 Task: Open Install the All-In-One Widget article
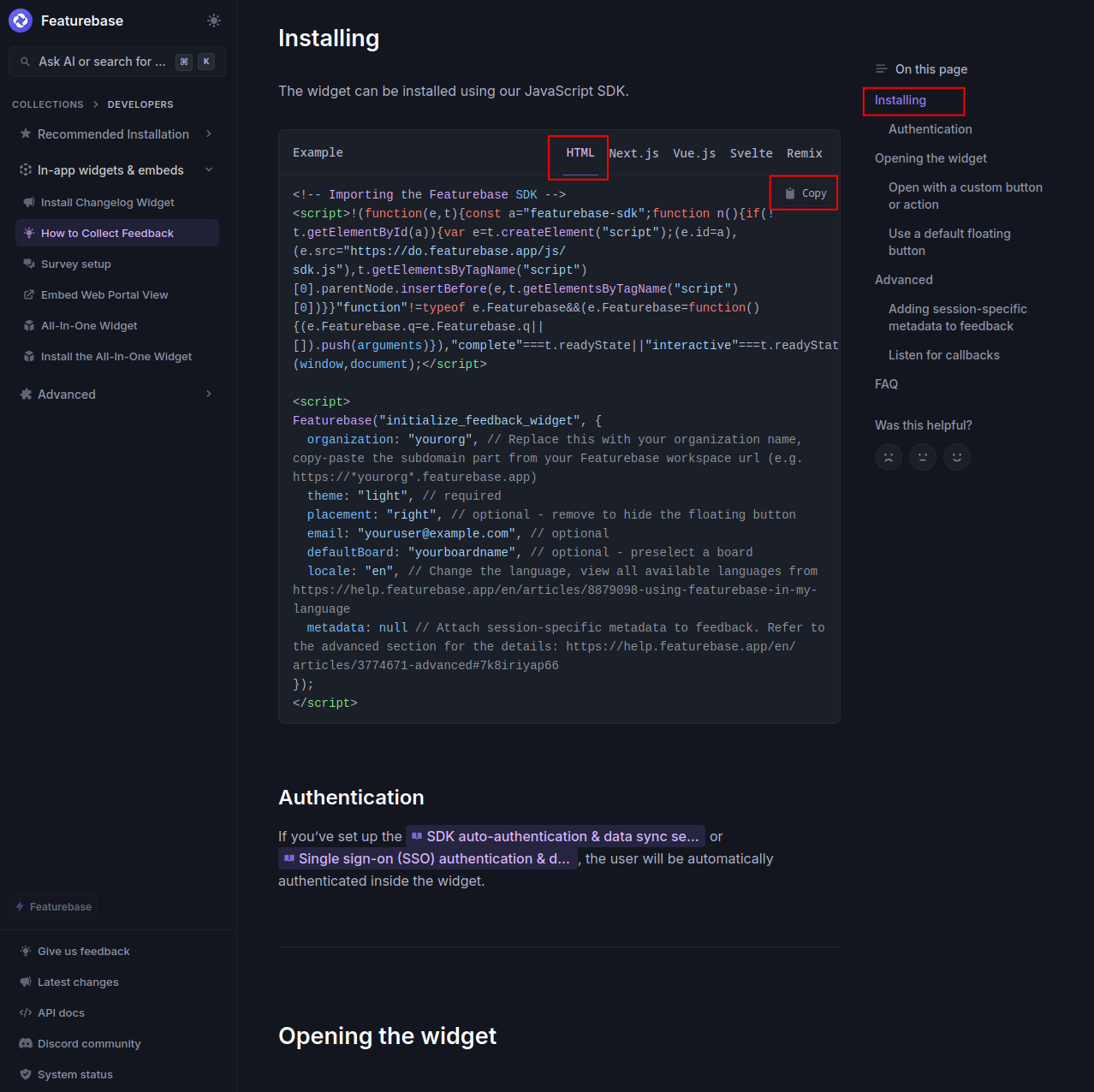(116, 357)
